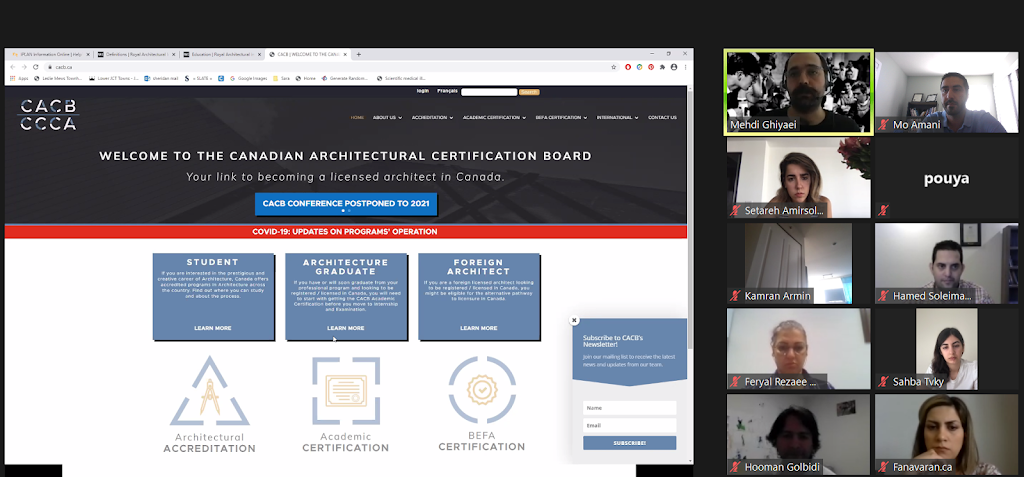The image size is (1024, 477).
Task: Select the second banner carousel dot
Action: click(349, 211)
